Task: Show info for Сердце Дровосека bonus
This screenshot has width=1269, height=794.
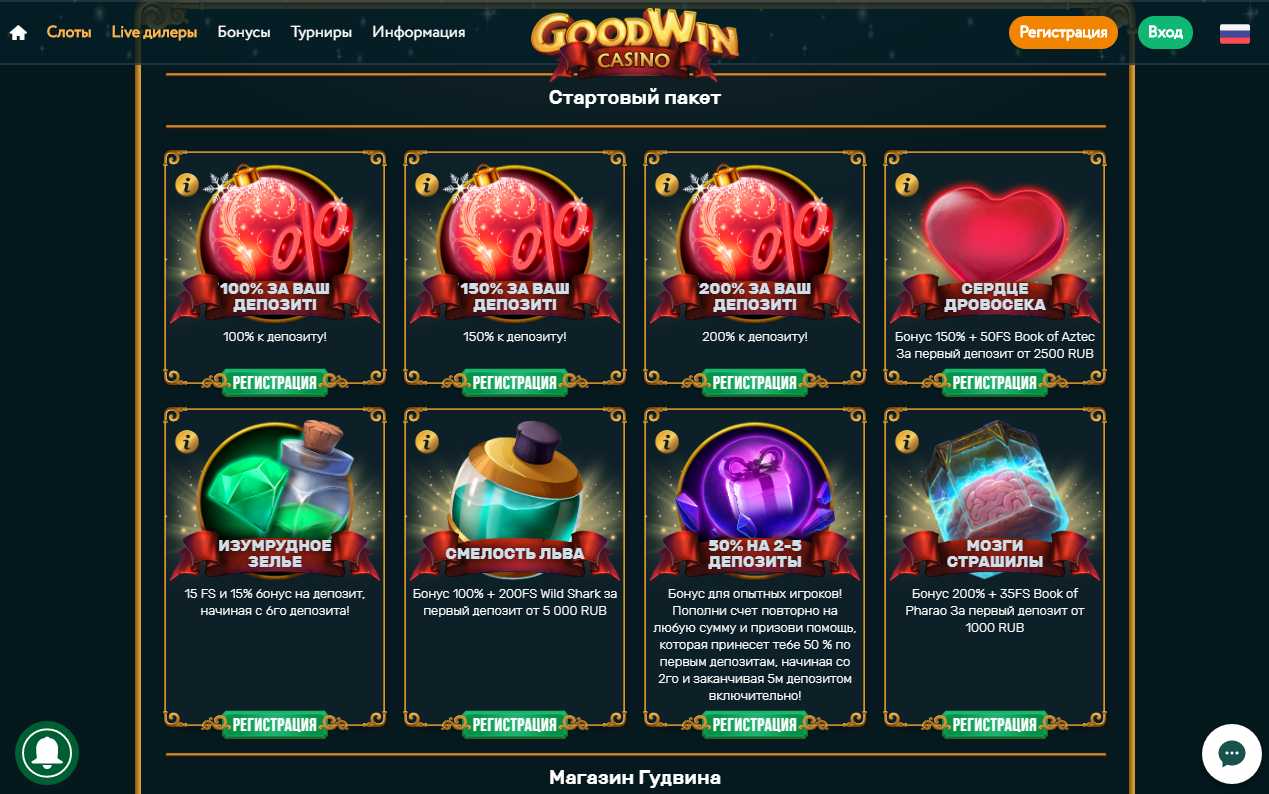Action: (907, 185)
